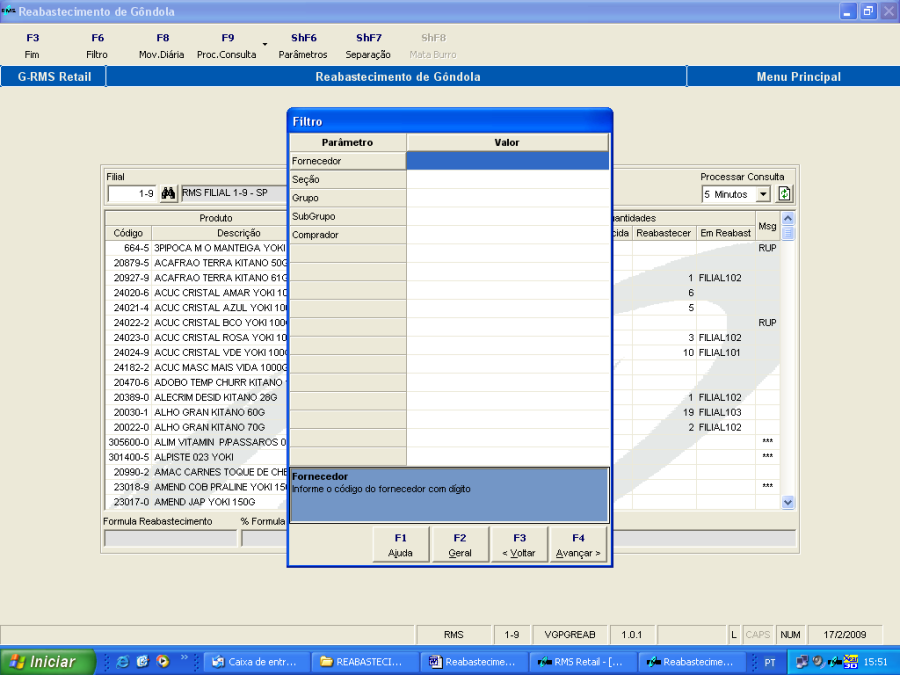Screen dimensions: 900x675
Task: Select ShF6 Parâmetros in the toolbar
Action: (303, 46)
